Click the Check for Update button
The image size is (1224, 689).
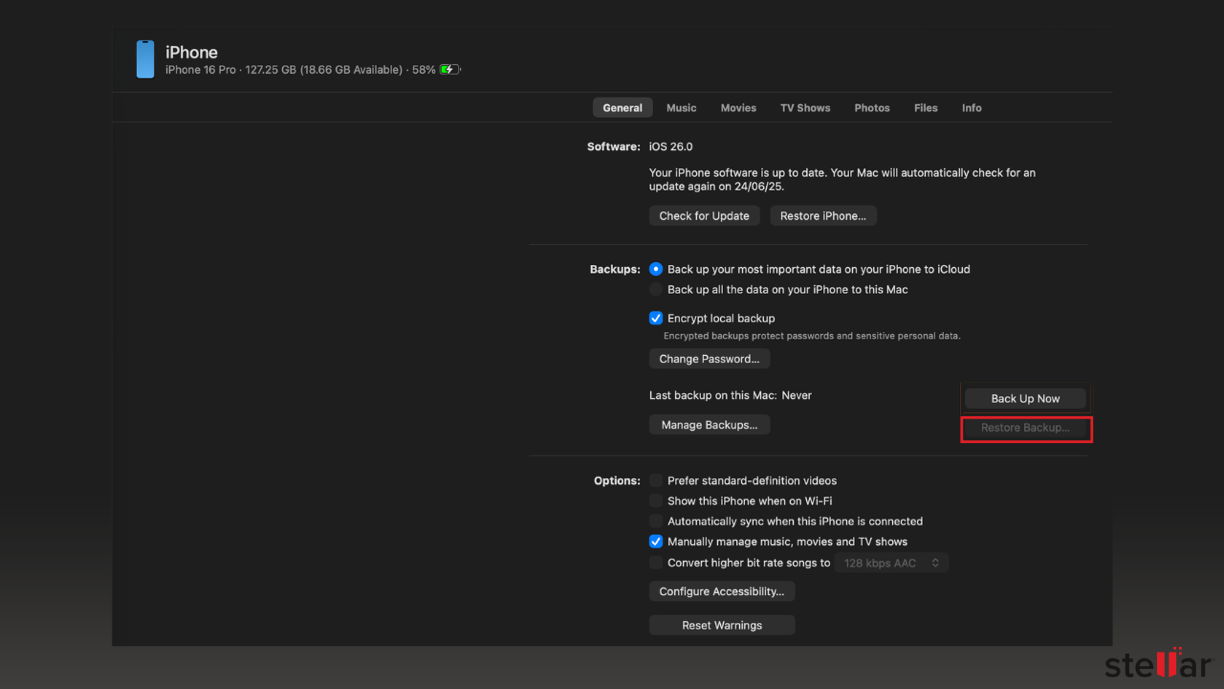(704, 216)
